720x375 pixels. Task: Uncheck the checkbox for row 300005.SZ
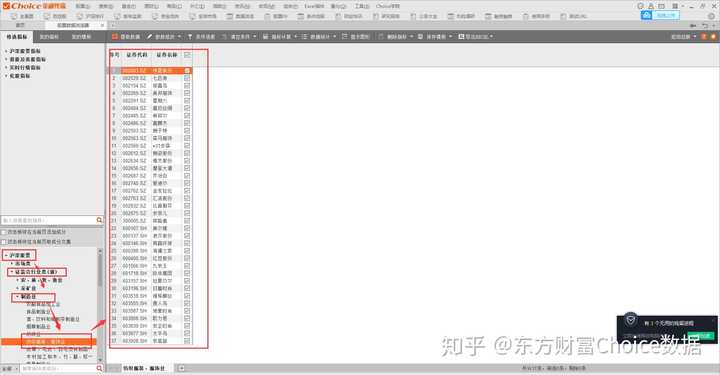[x=187, y=221]
